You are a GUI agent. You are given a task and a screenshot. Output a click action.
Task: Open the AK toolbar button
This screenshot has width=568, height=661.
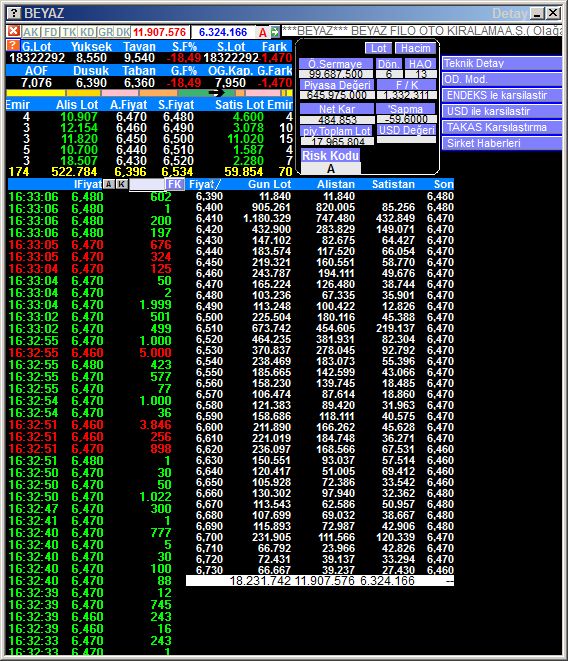coord(31,32)
